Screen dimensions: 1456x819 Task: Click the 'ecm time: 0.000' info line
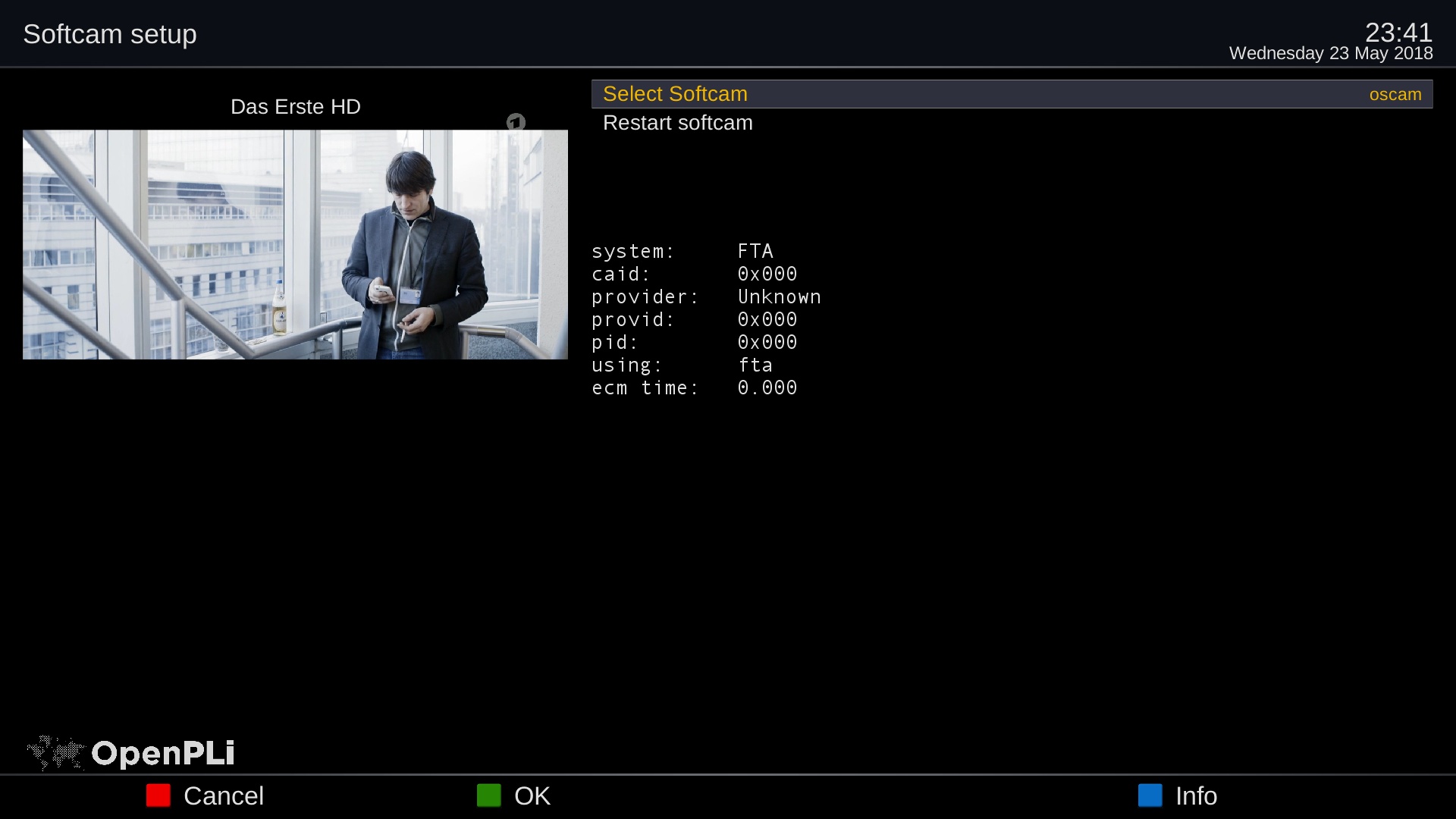pos(695,388)
